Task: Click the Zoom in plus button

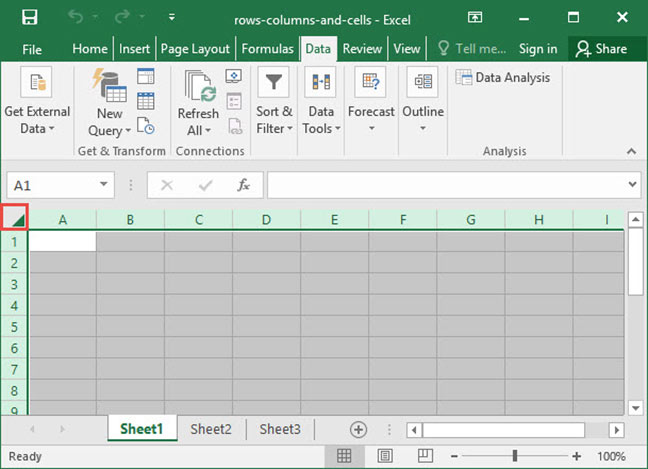Action: coord(577,456)
